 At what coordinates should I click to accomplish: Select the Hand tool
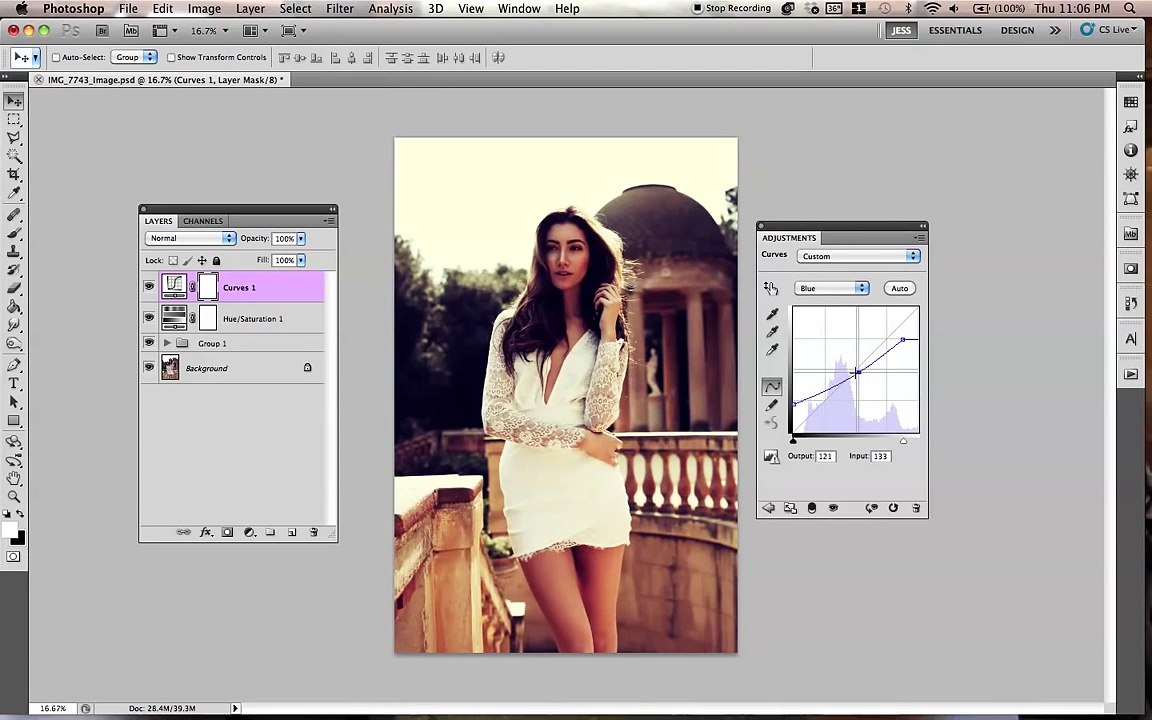pos(14,478)
